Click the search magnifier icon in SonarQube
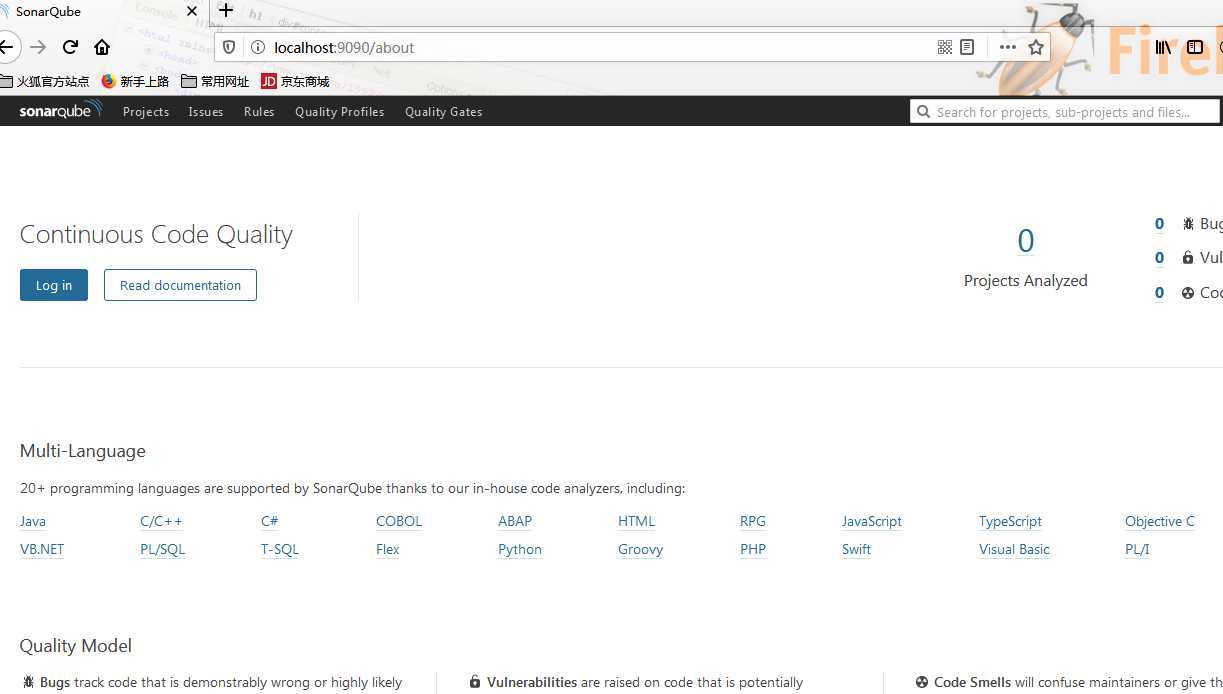Viewport: 1223px width, 694px height. point(923,112)
